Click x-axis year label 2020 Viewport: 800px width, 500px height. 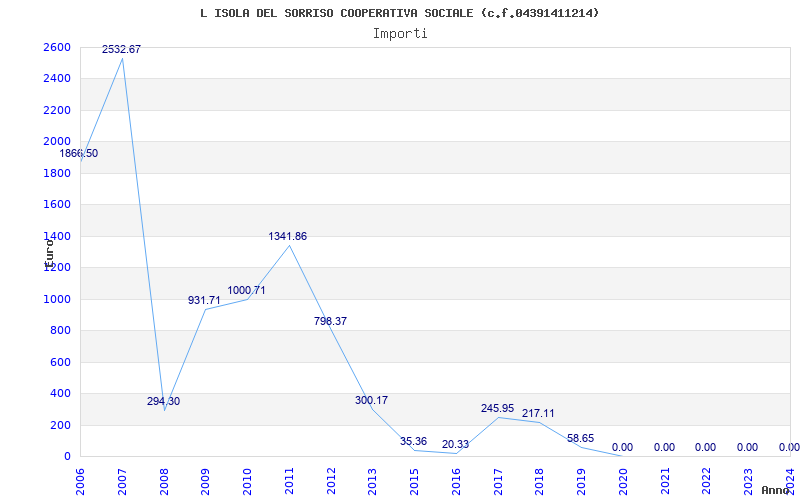click(x=623, y=481)
